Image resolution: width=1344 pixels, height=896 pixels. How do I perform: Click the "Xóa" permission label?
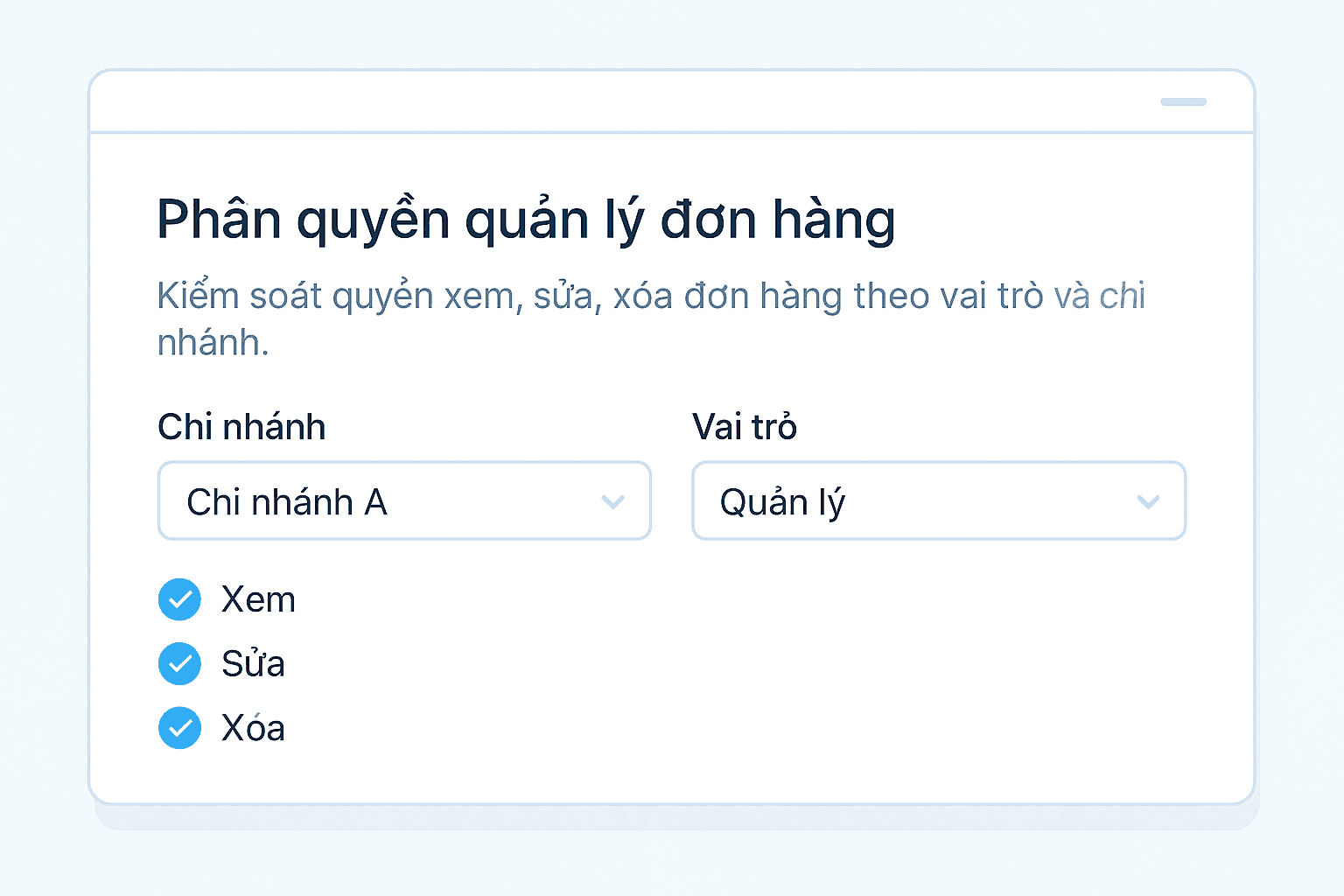click(x=253, y=728)
